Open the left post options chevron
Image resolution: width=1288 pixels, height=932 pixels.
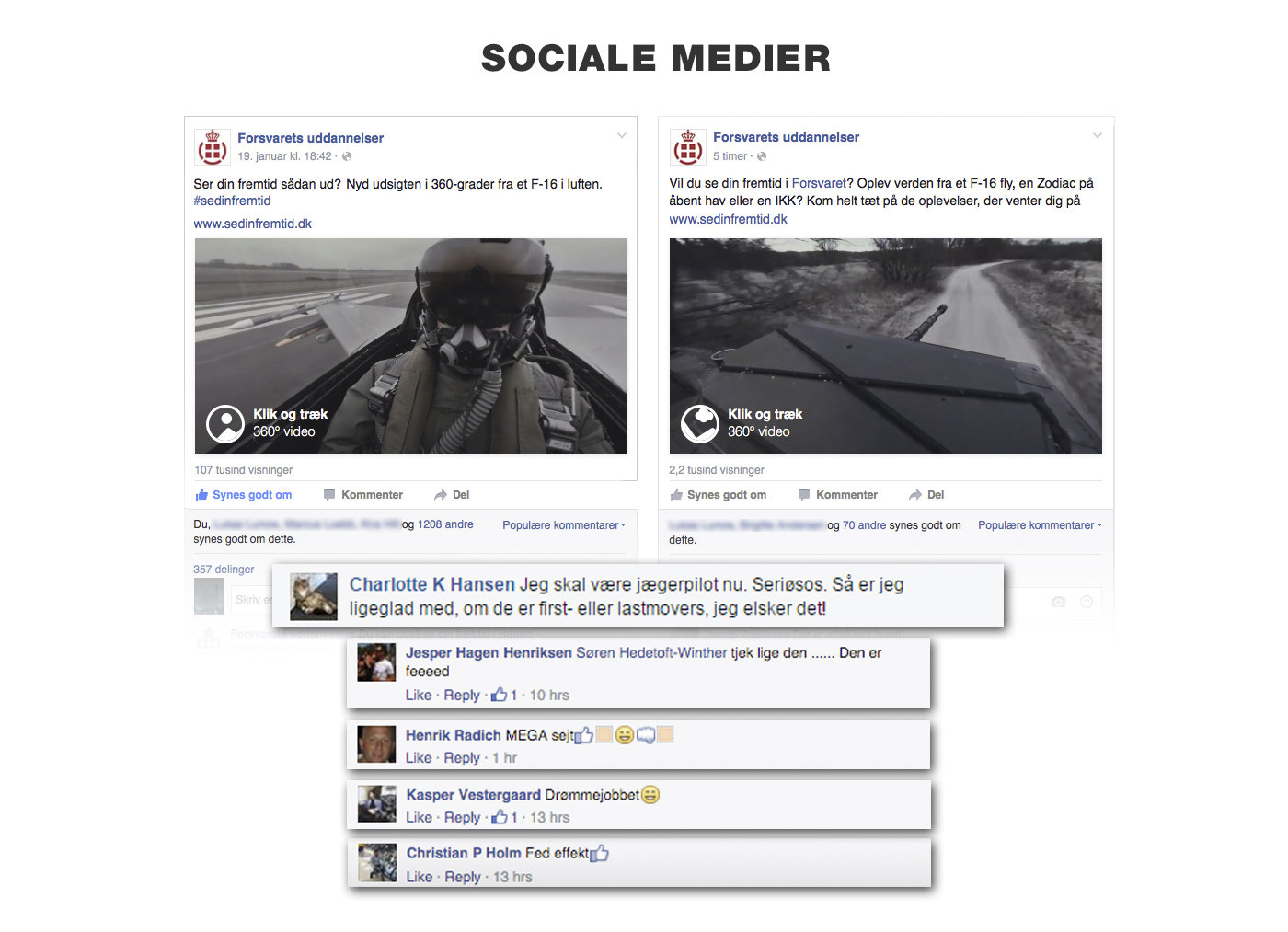click(x=622, y=136)
